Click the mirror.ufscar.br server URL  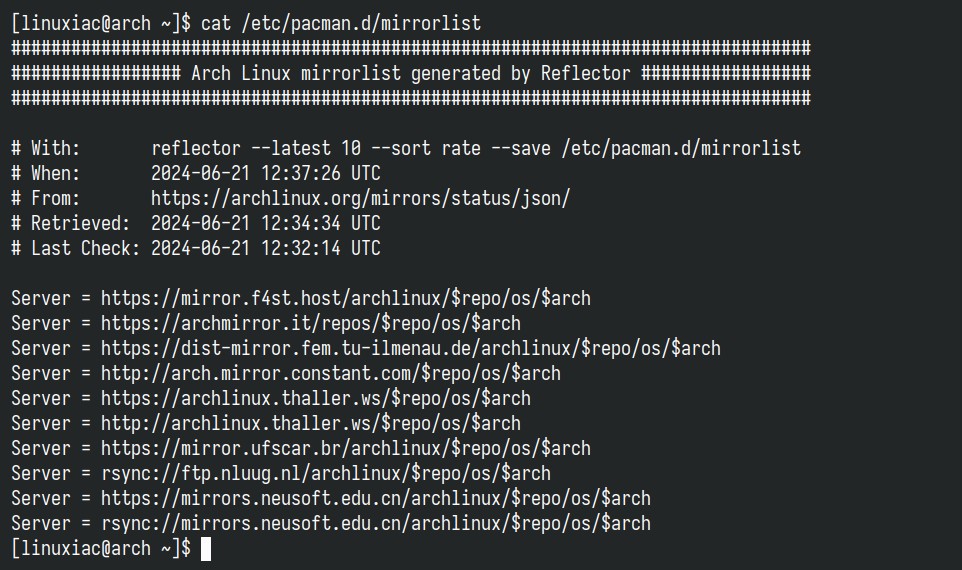click(x=345, y=449)
